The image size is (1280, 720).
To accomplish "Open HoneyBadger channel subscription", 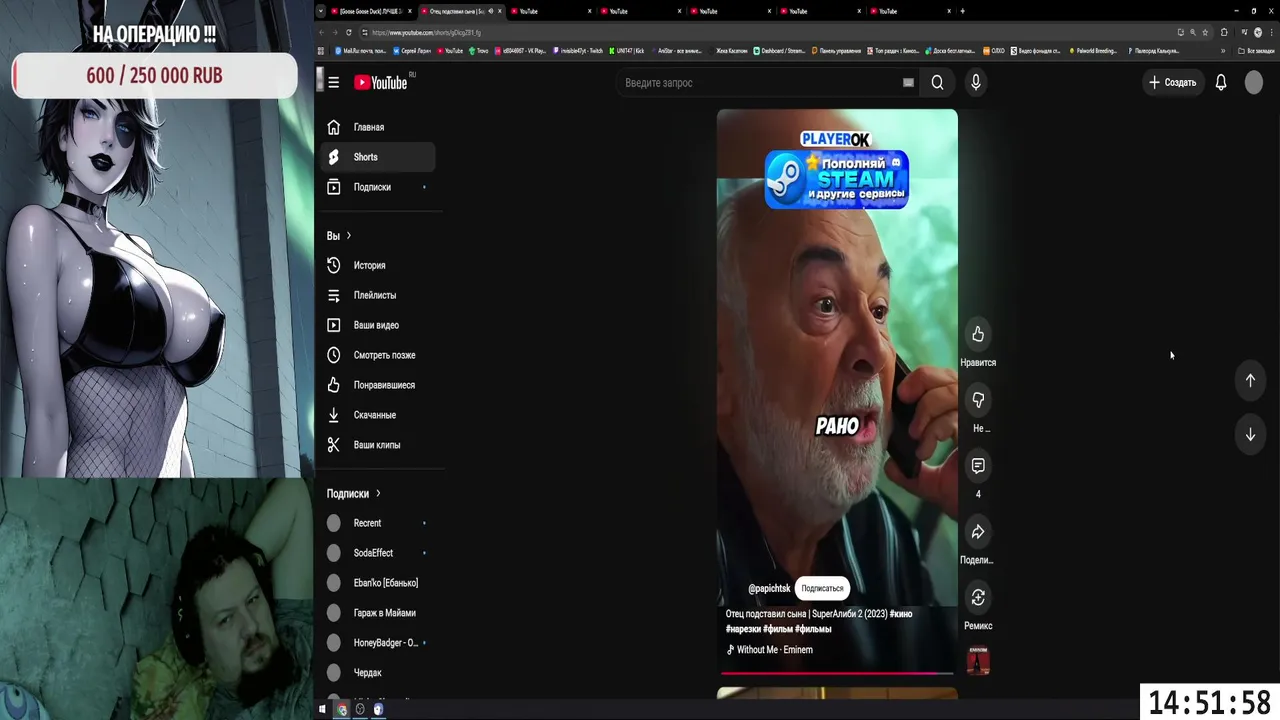I will (378, 643).
